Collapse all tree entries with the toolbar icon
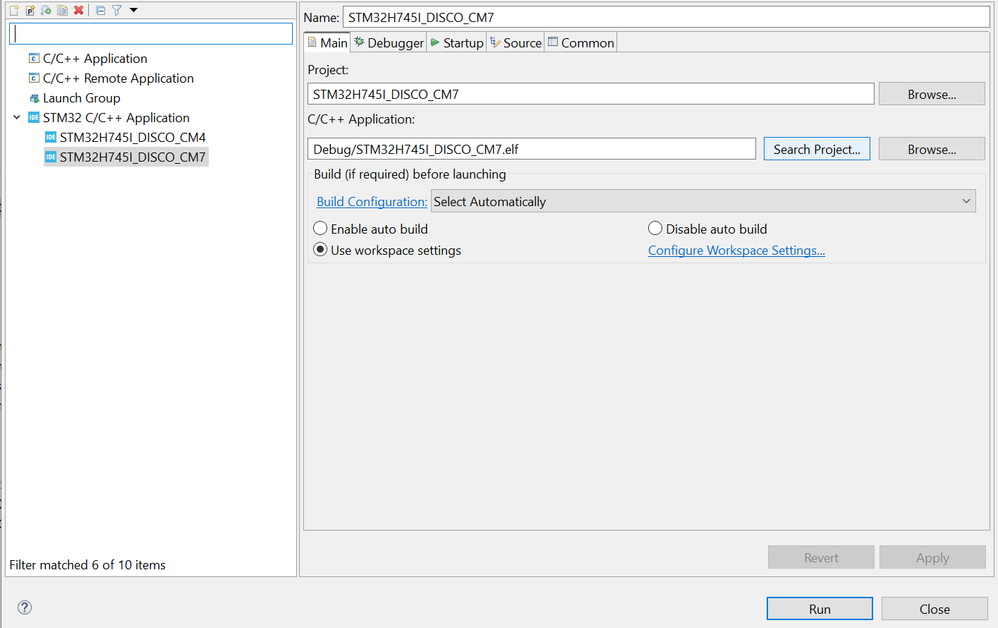 click(101, 10)
